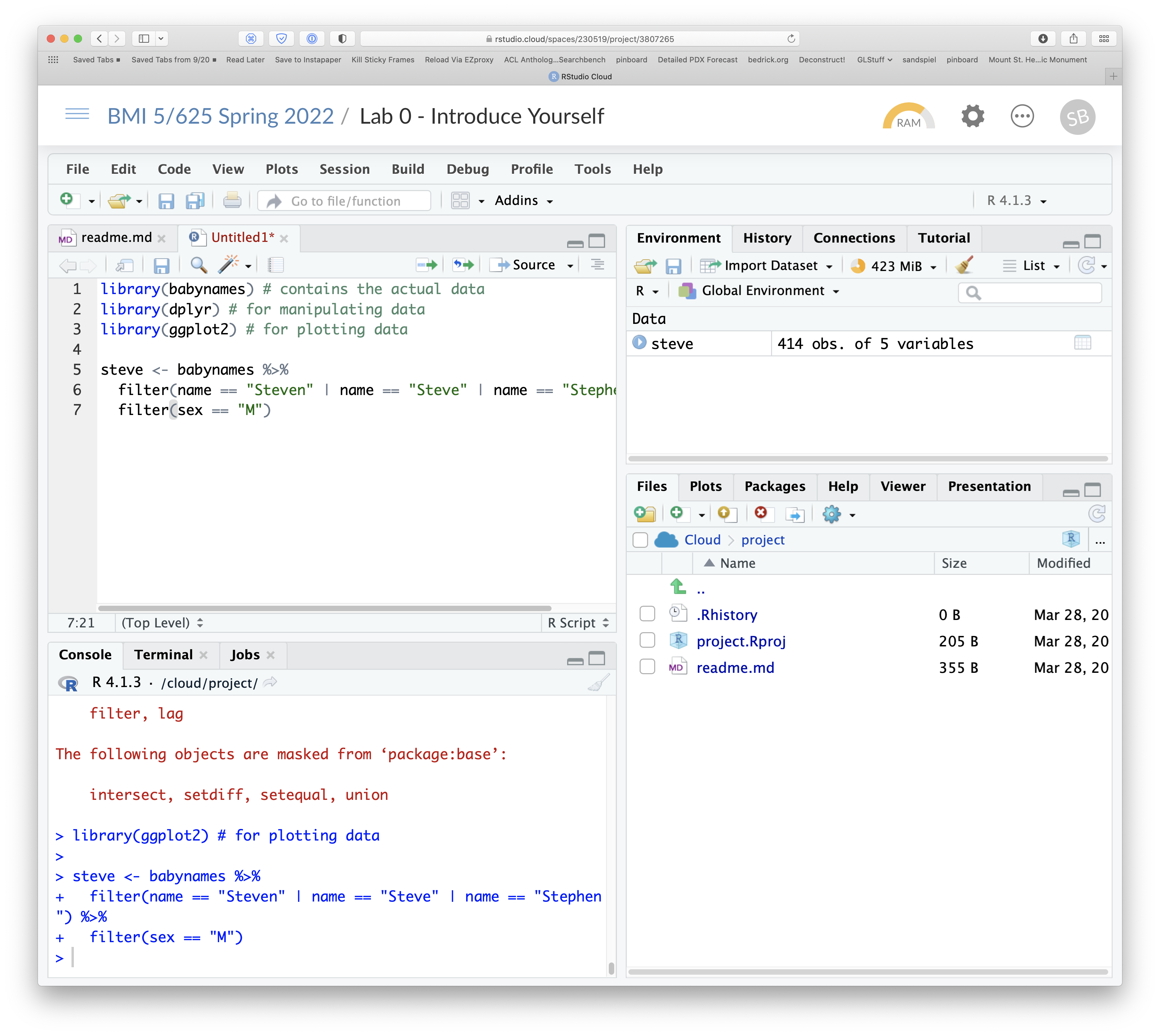This screenshot has height=1036, width=1160.
Task: Tick the .Rhistory file checkbox
Action: pos(647,614)
